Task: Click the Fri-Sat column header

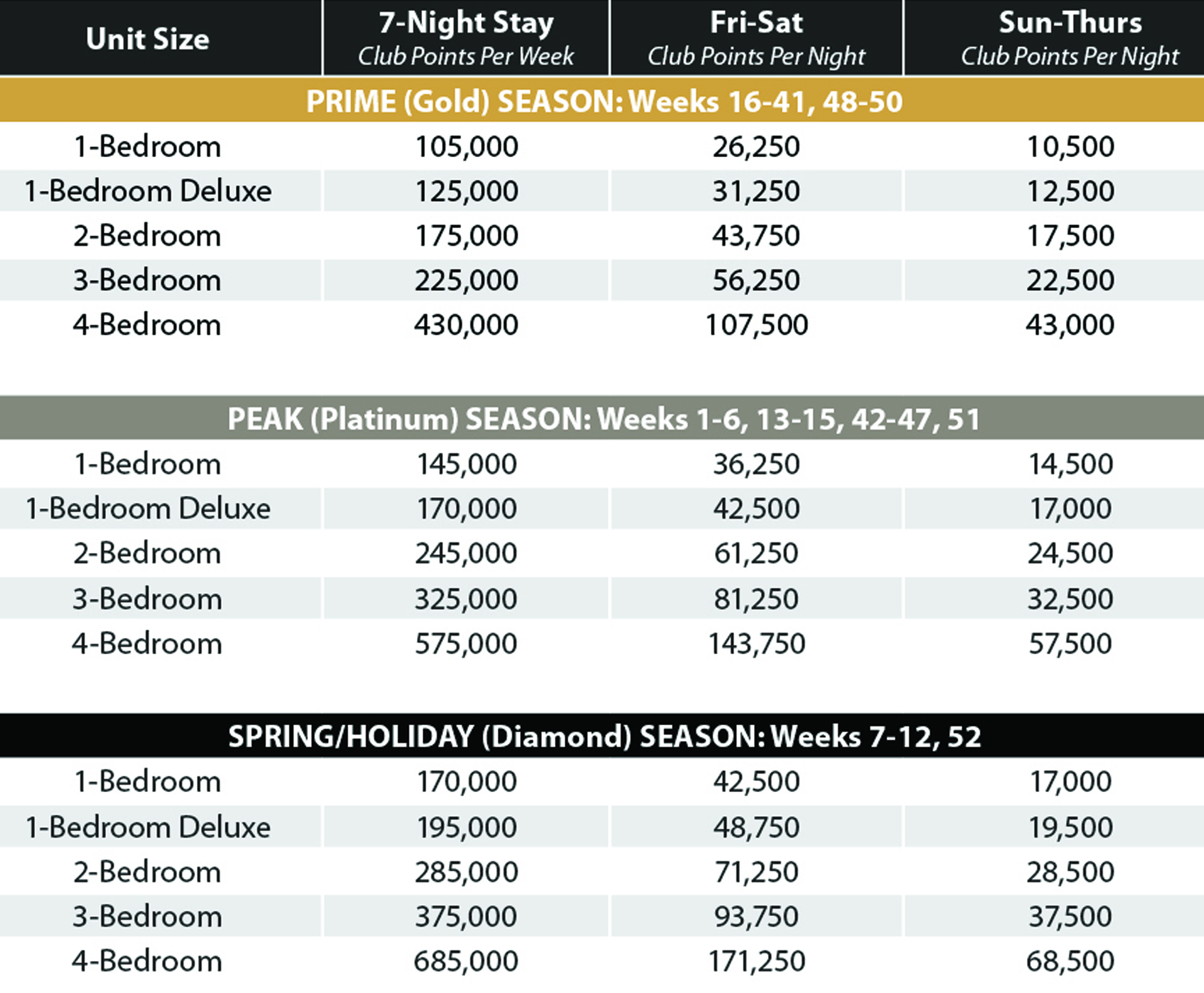Action: coord(756,38)
